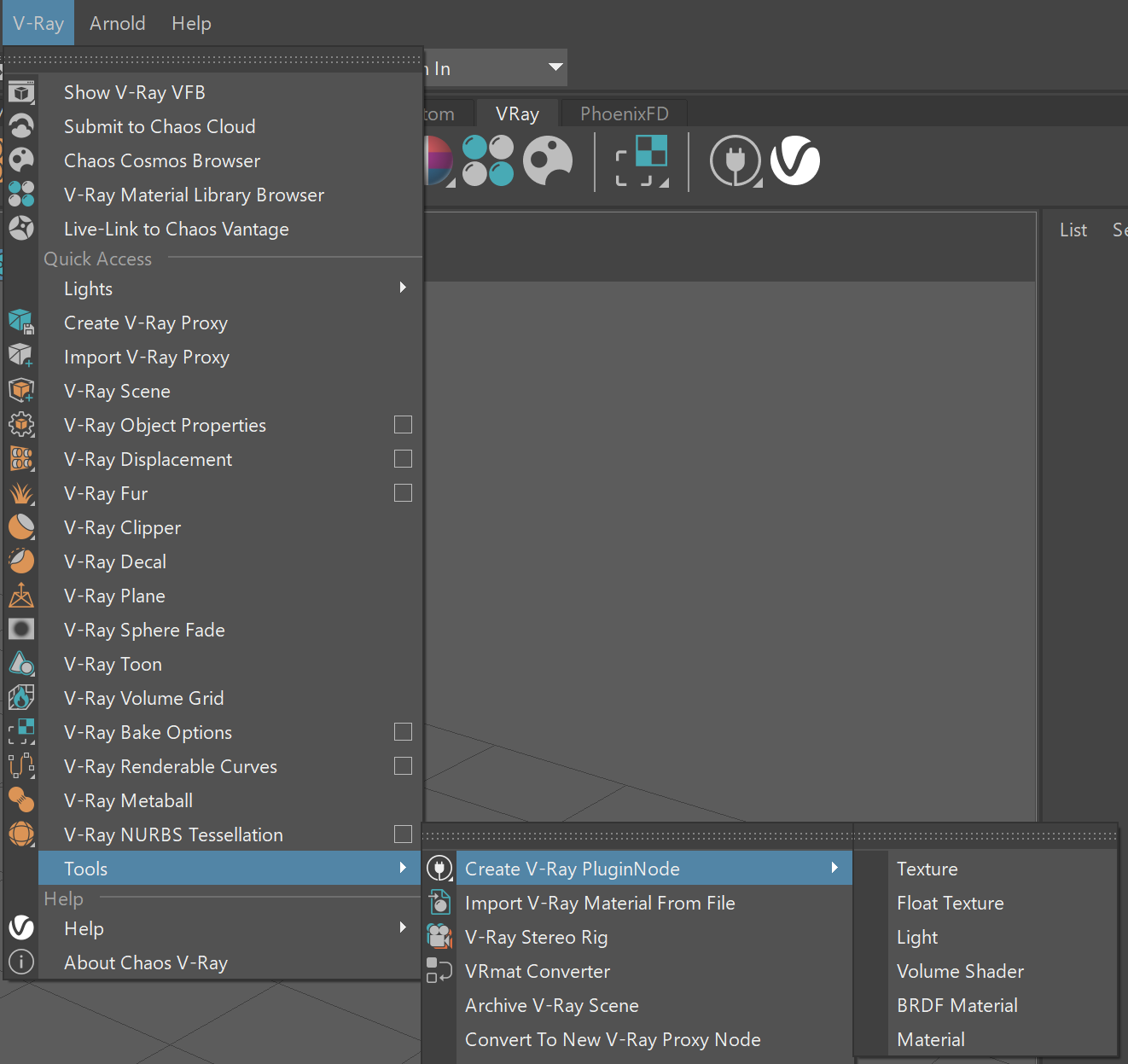The height and width of the screenshot is (1064, 1128).
Task: Click the V-Ray Renderable Curves icon
Action: click(21, 766)
